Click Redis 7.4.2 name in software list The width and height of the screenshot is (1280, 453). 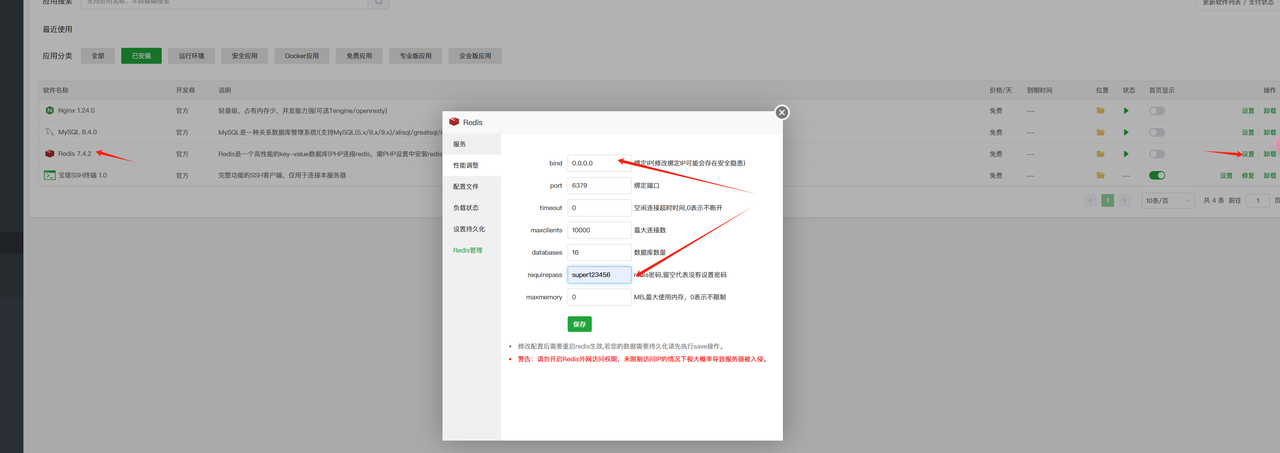point(75,154)
